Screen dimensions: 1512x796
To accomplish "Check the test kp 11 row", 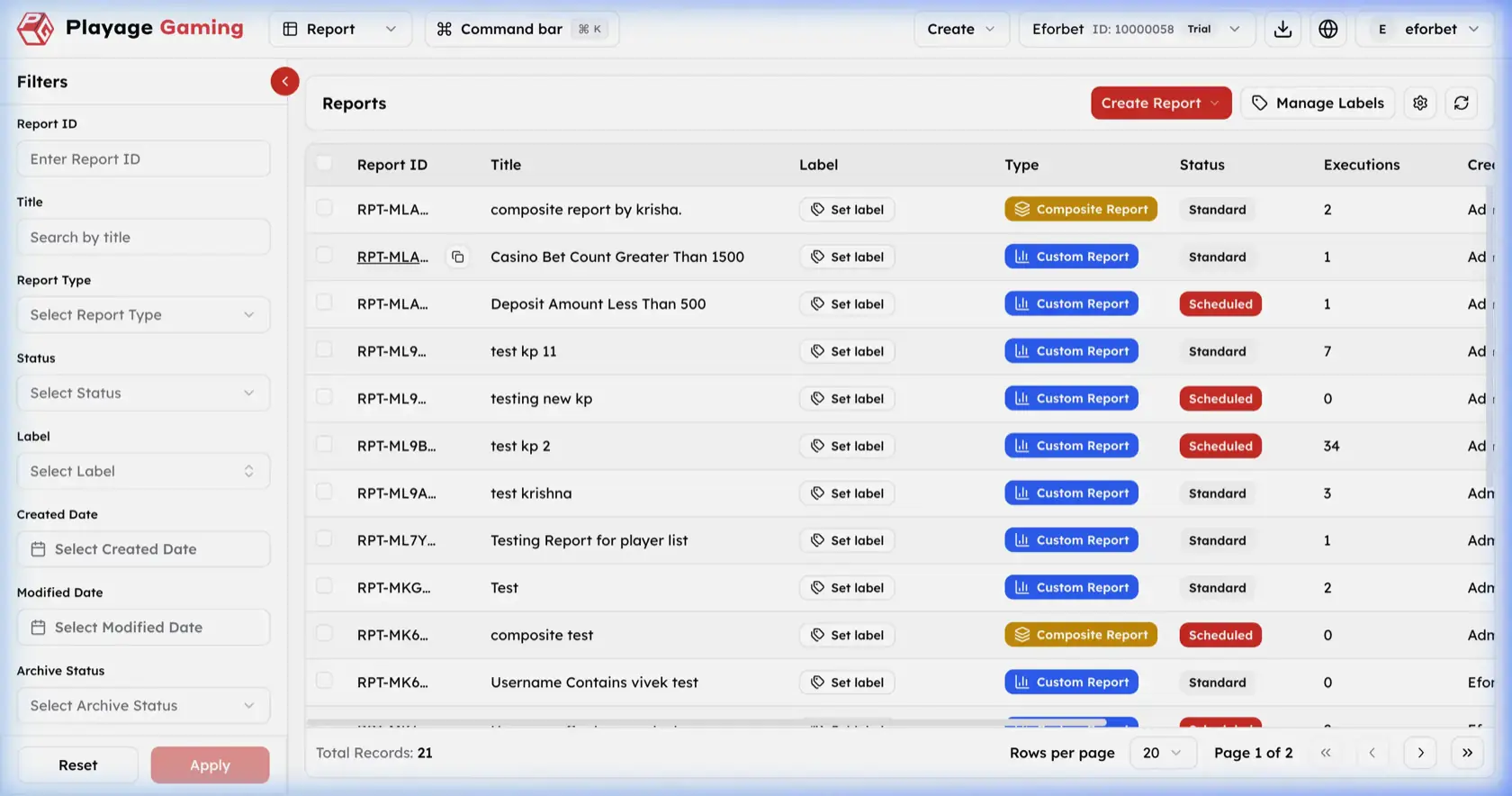I will [324, 349].
